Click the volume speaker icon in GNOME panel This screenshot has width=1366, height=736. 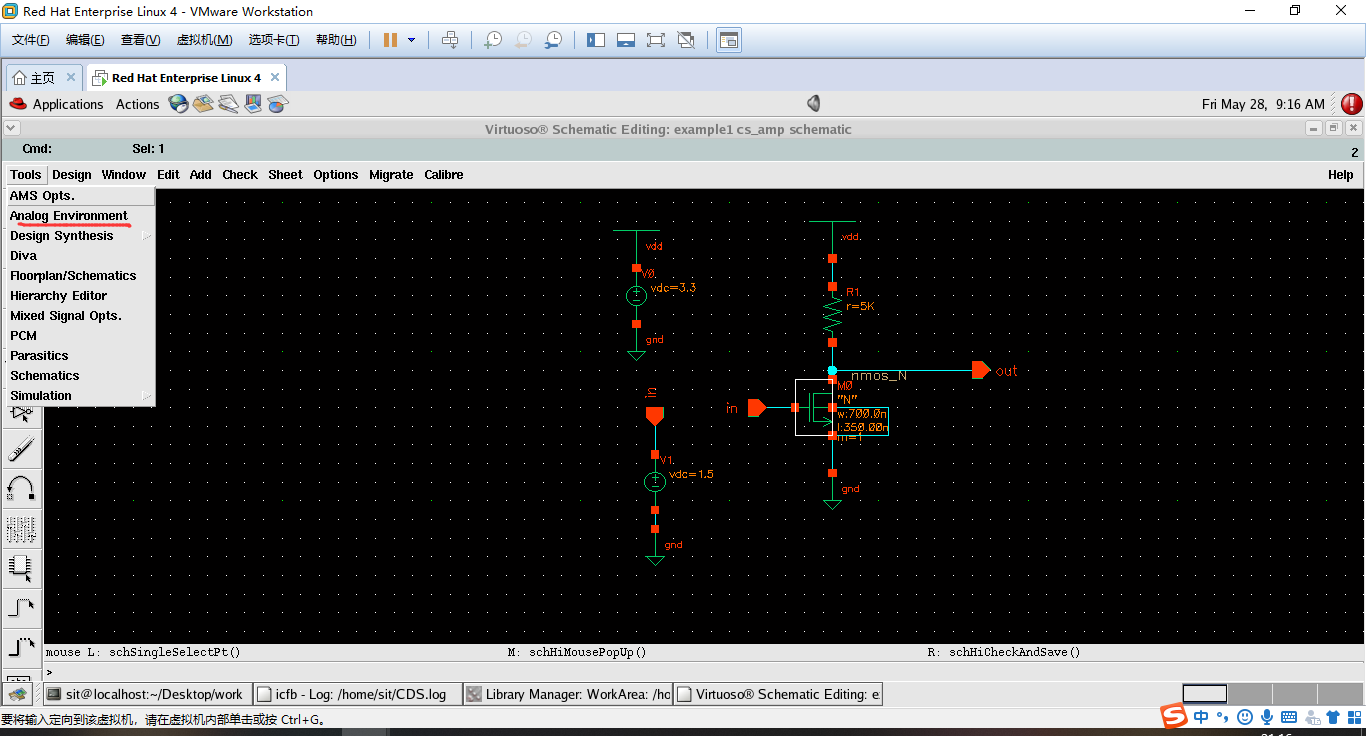(814, 103)
